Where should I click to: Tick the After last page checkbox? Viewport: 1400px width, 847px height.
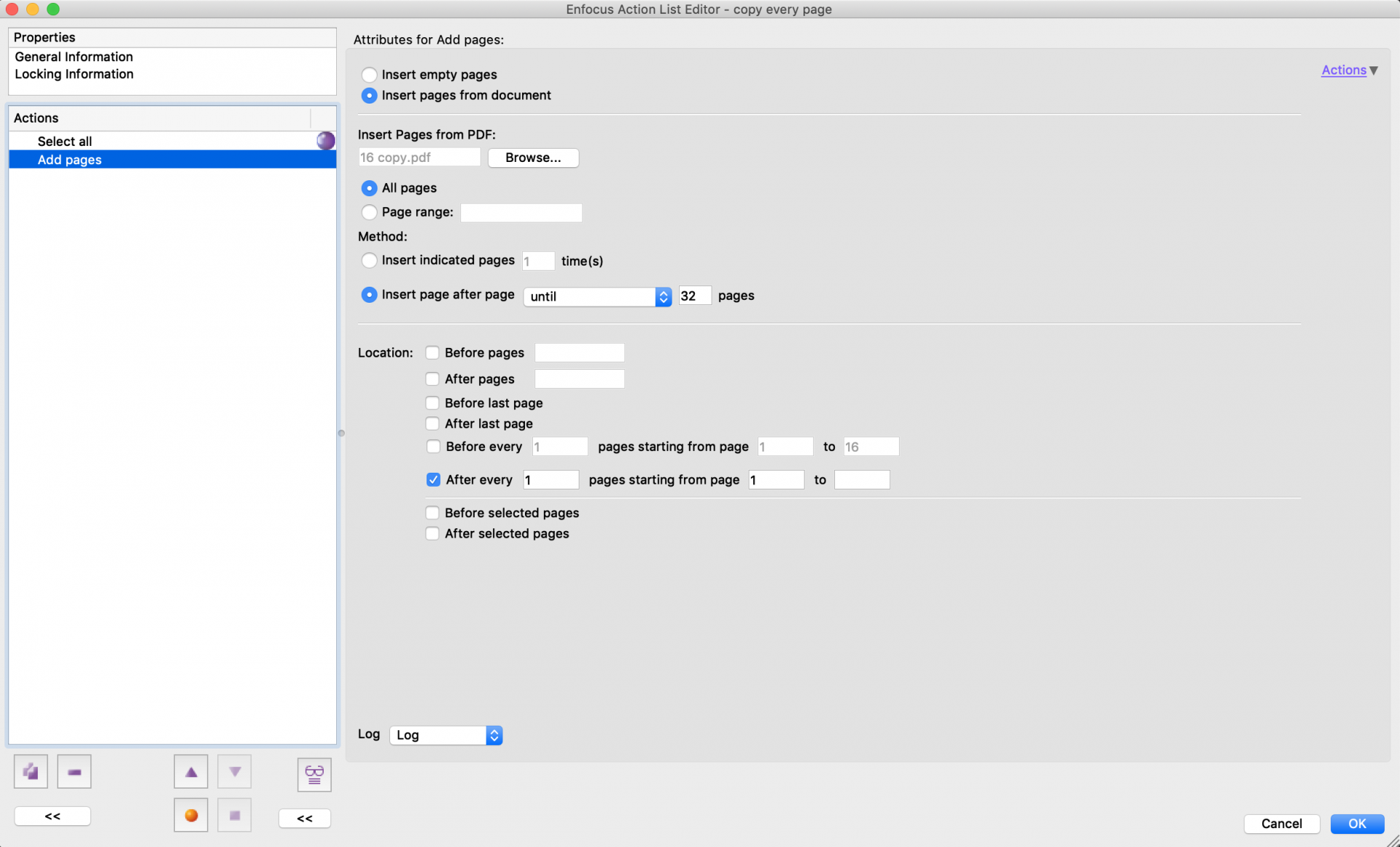pyautogui.click(x=432, y=424)
